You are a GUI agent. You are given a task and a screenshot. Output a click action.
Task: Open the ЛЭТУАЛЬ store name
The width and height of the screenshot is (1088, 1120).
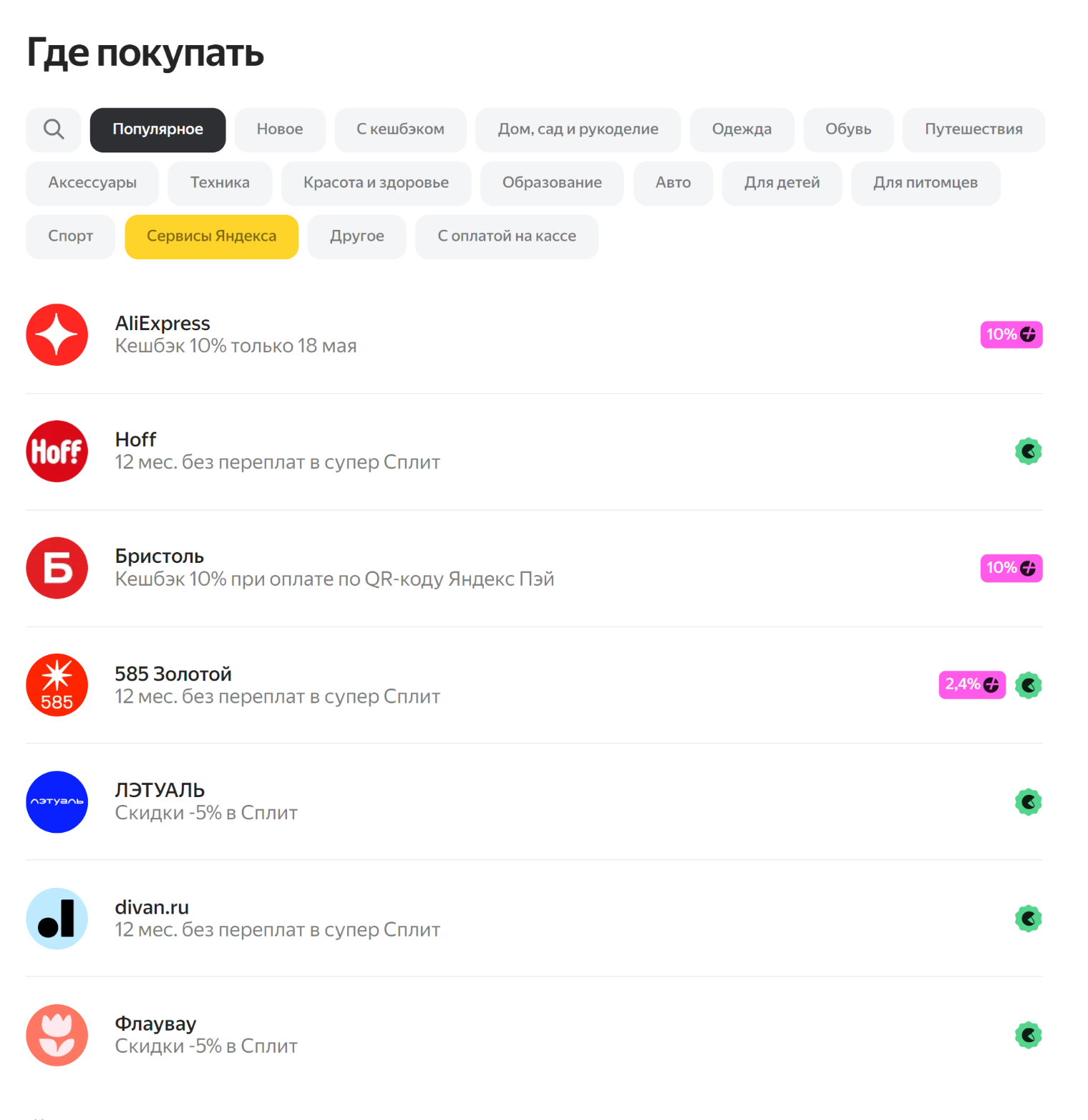(x=160, y=790)
